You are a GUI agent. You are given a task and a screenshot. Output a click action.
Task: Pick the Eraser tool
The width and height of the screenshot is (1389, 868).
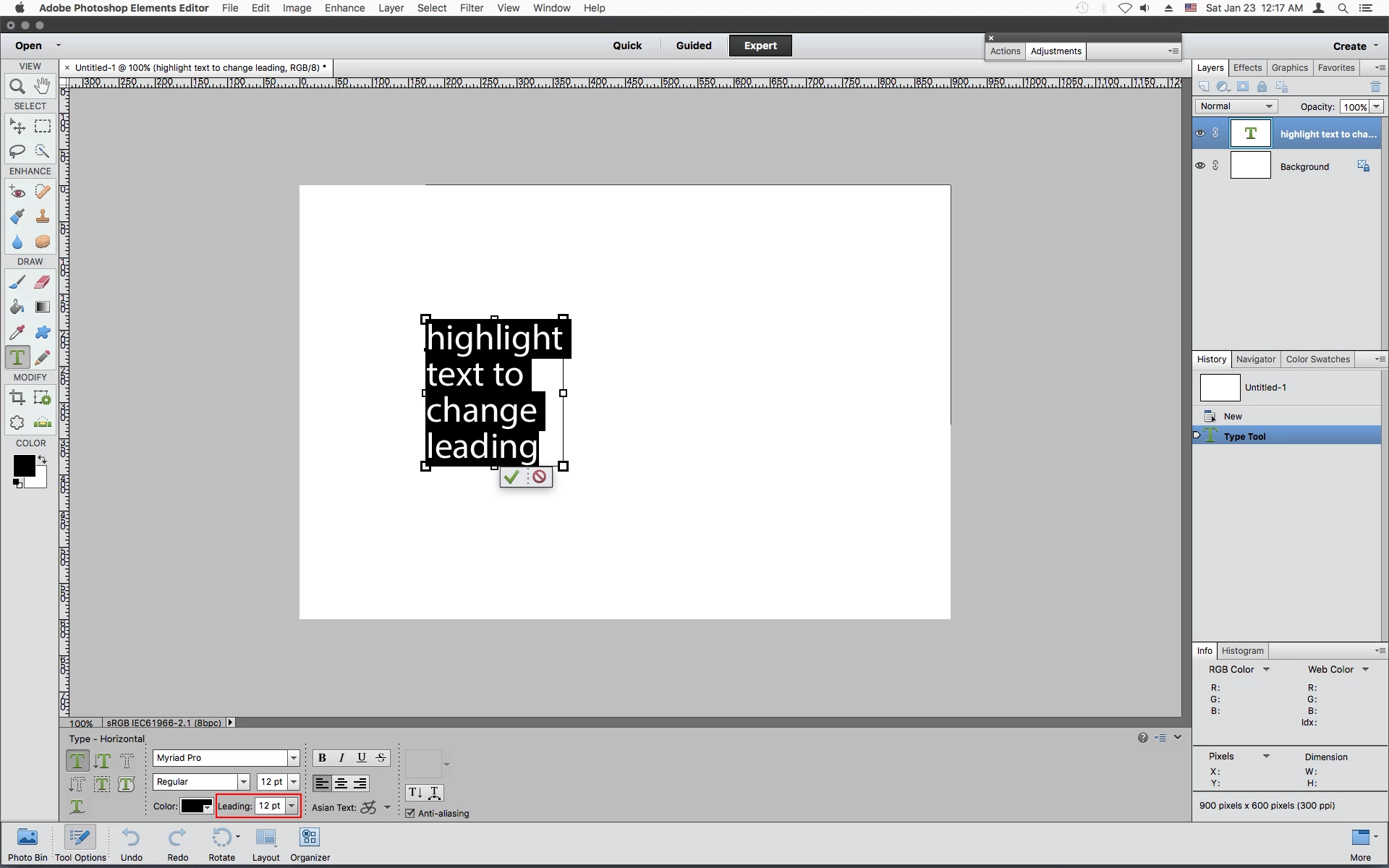tap(43, 282)
